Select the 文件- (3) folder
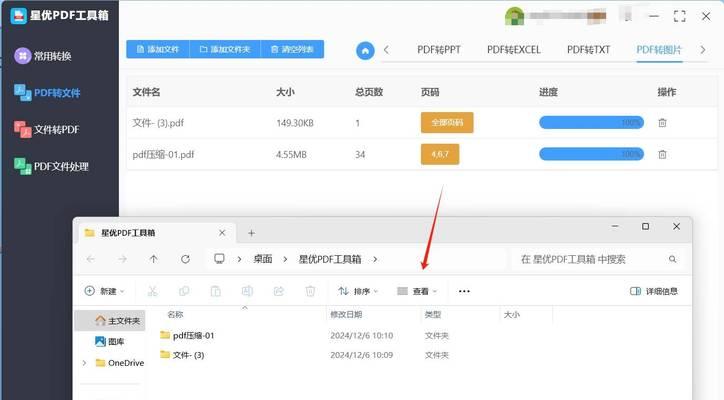The width and height of the screenshot is (724, 400). pos(182,355)
